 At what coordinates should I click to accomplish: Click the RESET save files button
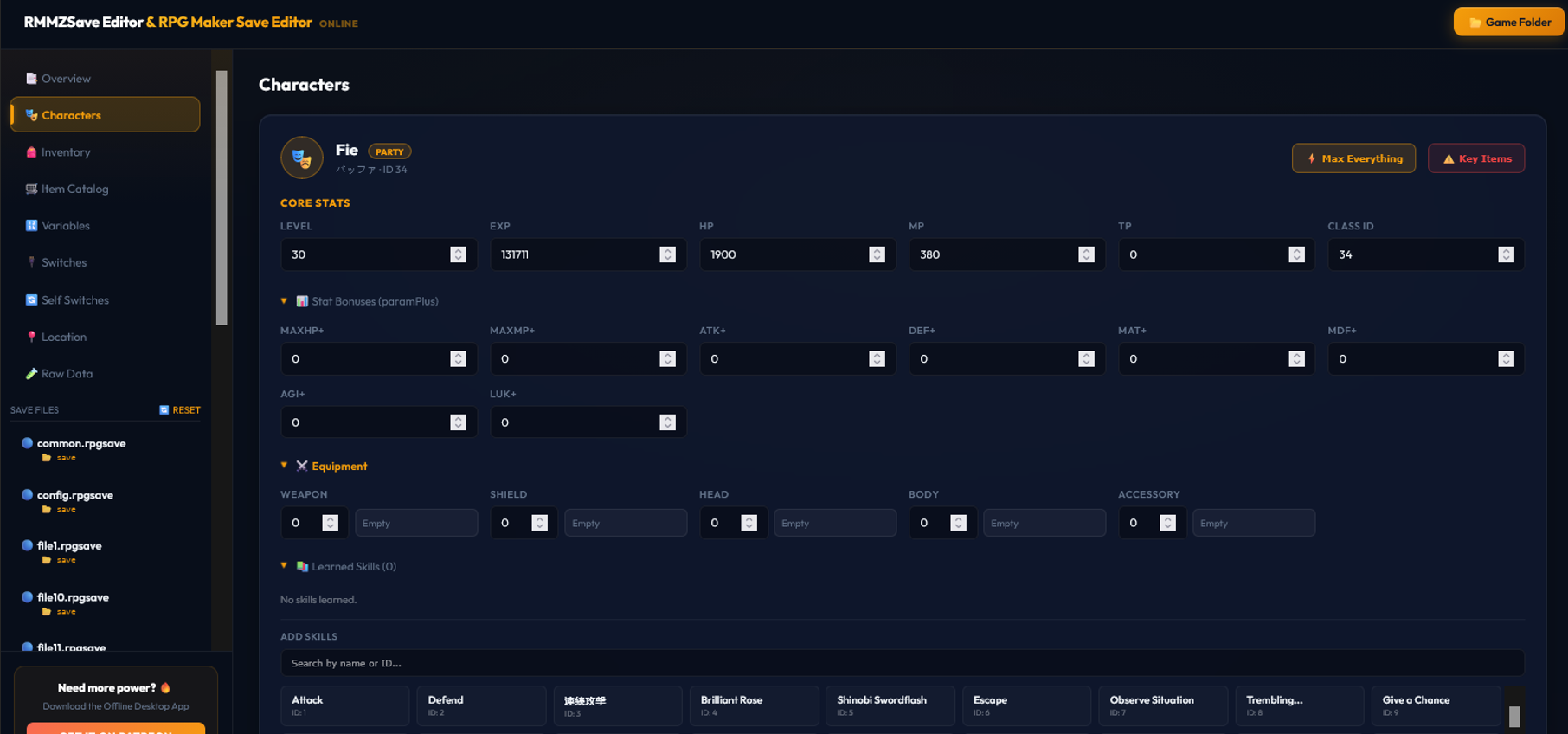pyautogui.click(x=180, y=410)
